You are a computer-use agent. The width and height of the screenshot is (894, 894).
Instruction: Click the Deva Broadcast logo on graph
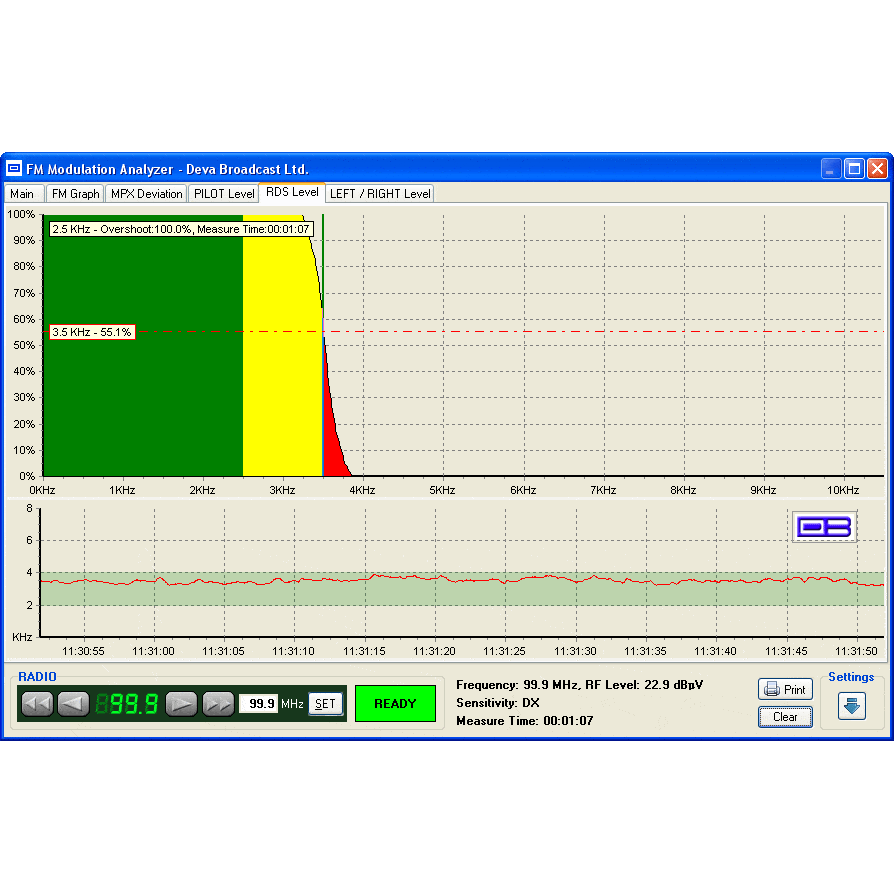point(824,527)
